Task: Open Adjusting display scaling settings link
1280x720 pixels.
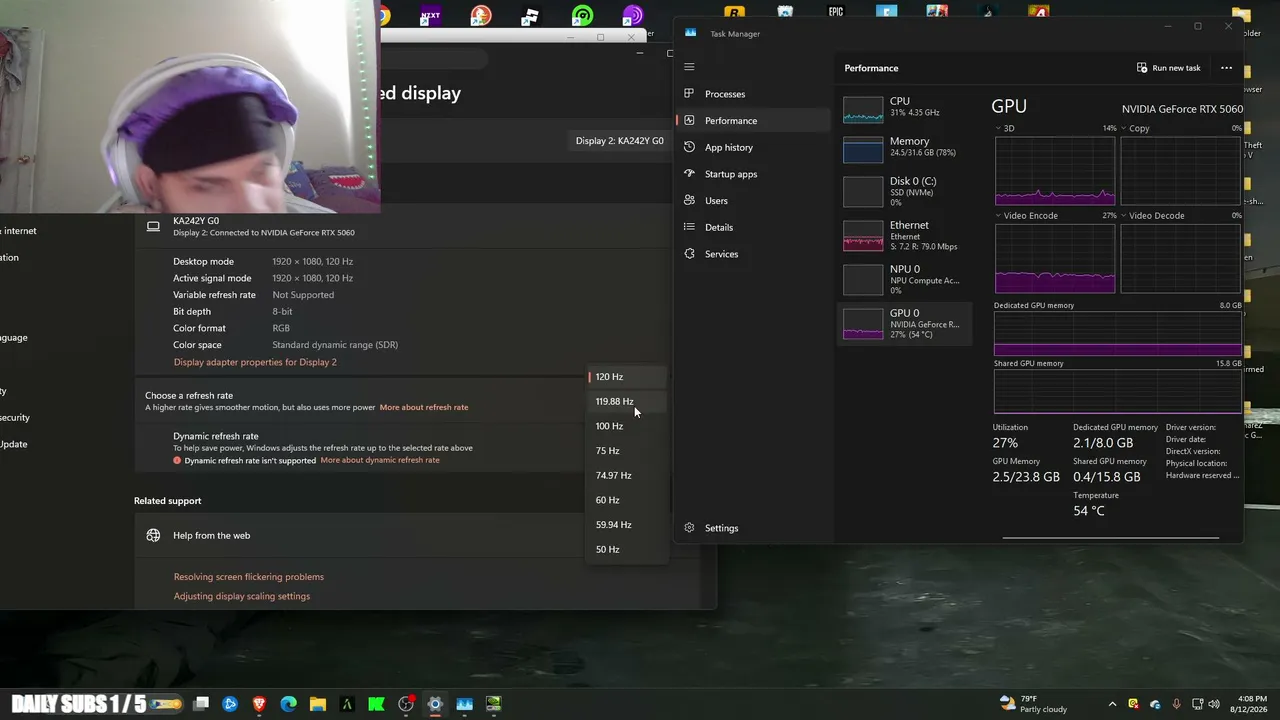Action: pyautogui.click(x=242, y=596)
